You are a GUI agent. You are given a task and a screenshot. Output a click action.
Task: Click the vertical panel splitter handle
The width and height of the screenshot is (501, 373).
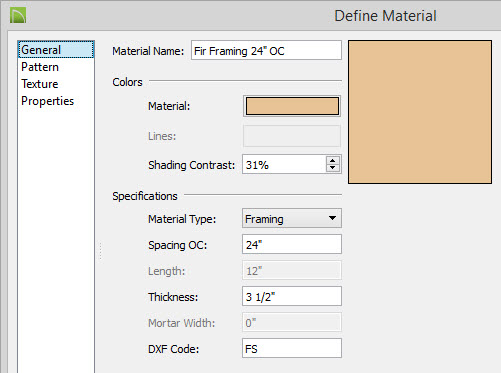click(x=100, y=251)
